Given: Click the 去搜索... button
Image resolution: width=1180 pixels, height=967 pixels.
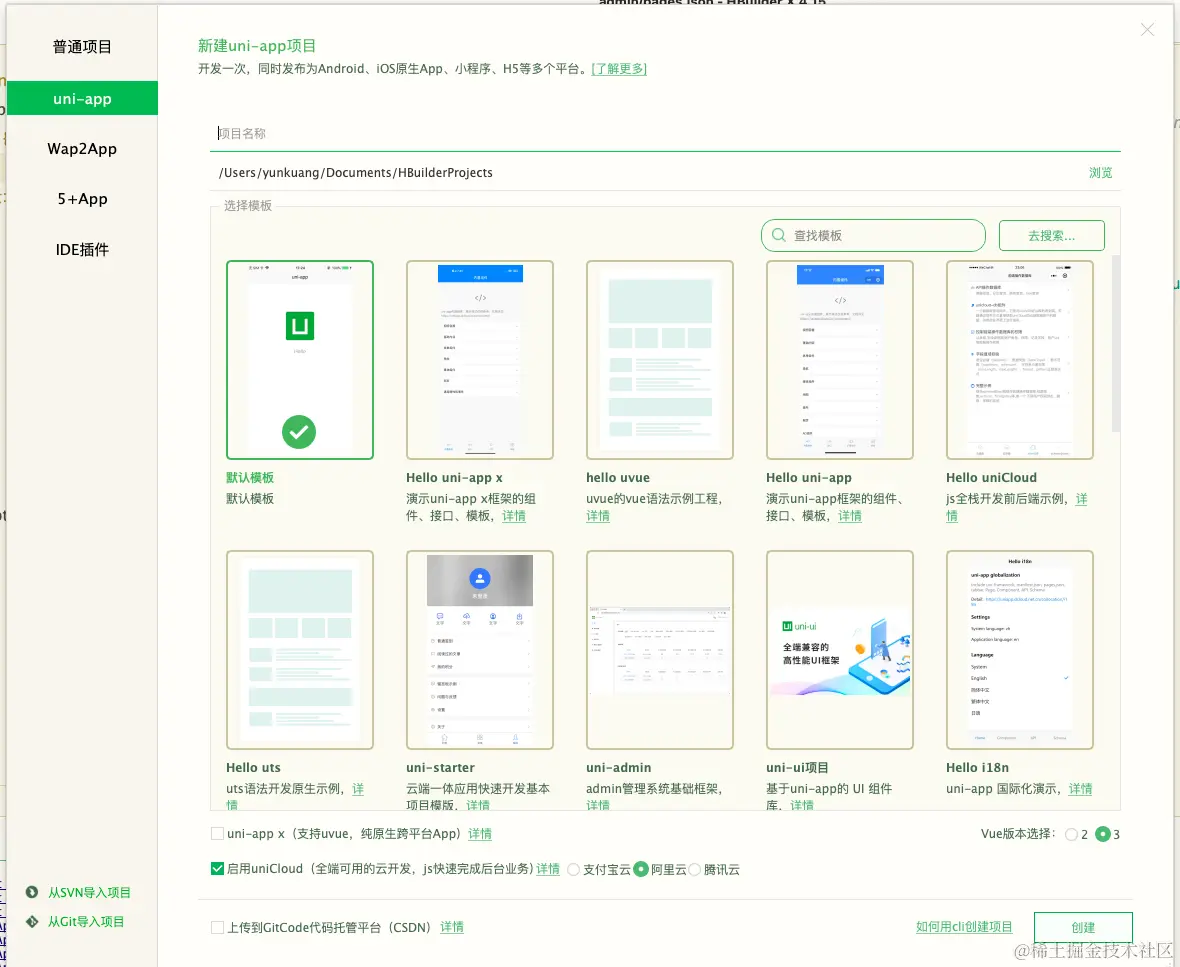Looking at the screenshot, I should coord(1051,236).
